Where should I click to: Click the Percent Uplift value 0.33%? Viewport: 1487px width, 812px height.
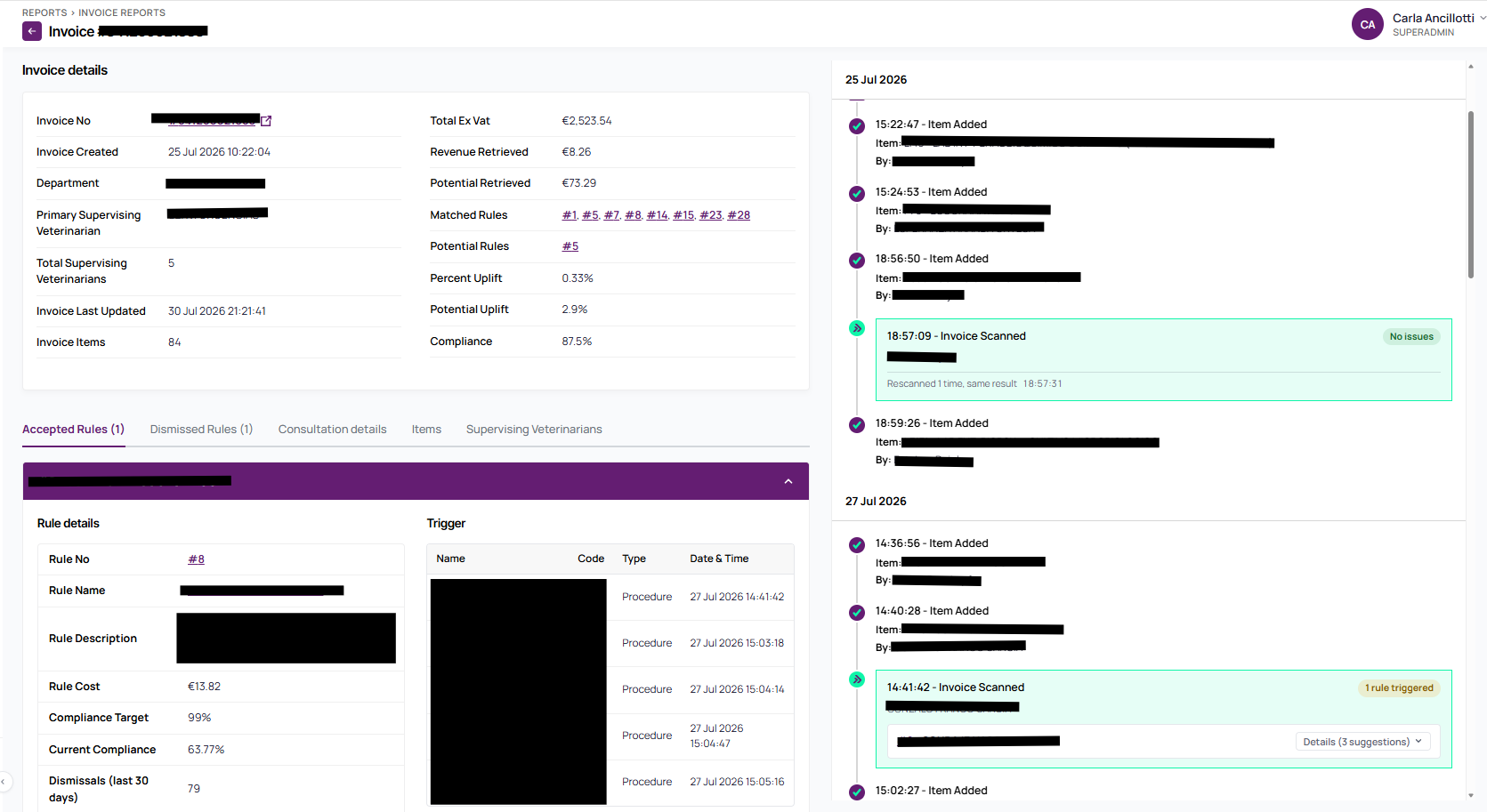coord(578,278)
